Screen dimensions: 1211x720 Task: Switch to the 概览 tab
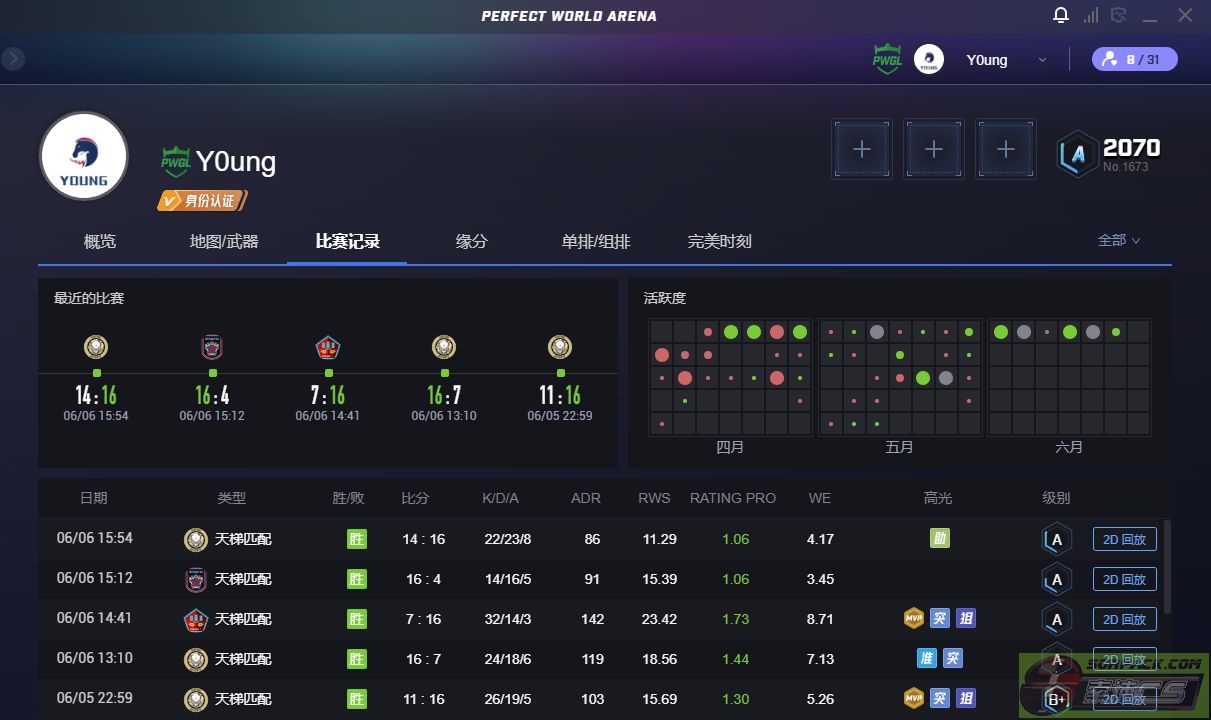pyautogui.click(x=100, y=241)
